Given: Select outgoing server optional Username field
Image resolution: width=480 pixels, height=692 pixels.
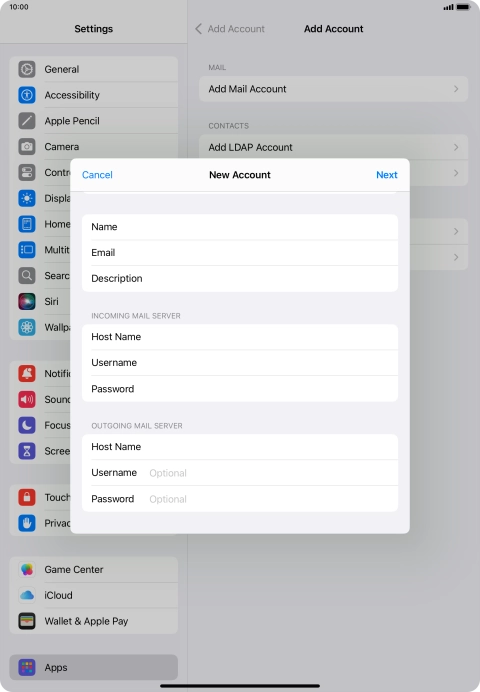Looking at the screenshot, I should 240,473.
